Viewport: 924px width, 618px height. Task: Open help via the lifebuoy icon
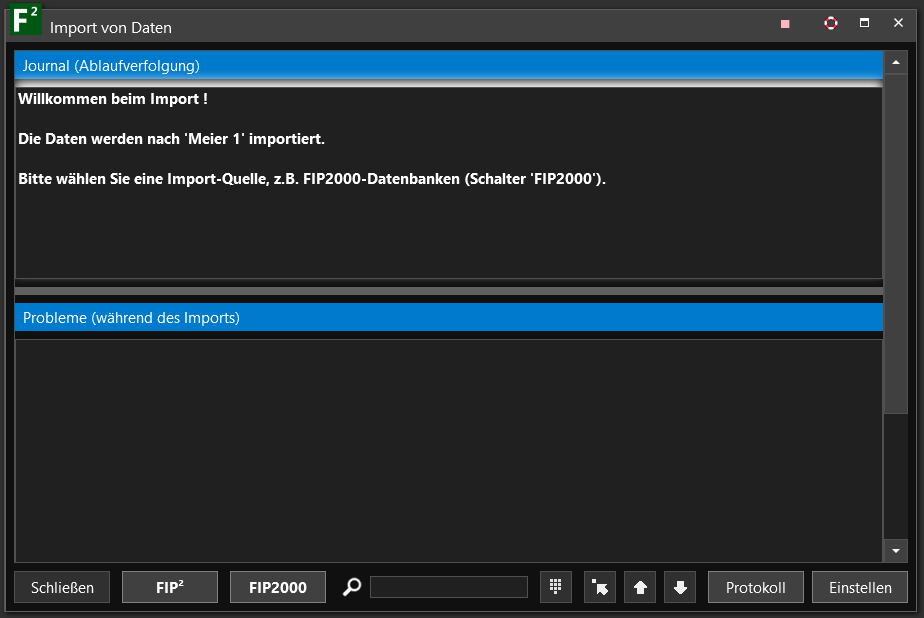pyautogui.click(x=831, y=23)
